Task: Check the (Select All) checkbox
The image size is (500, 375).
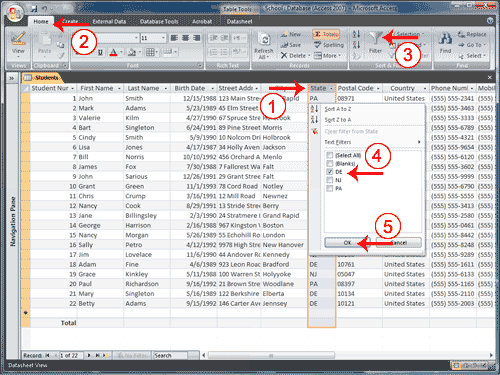Action: (x=330, y=155)
